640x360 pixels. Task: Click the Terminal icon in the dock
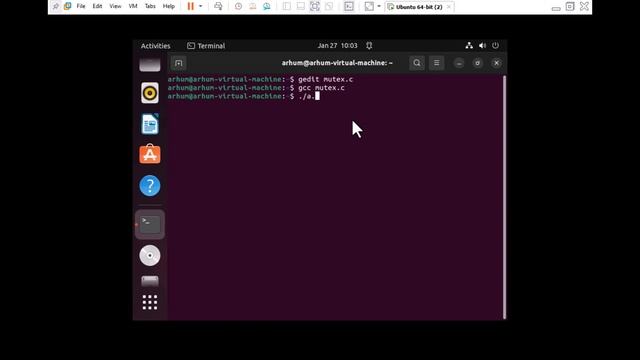(x=150, y=224)
